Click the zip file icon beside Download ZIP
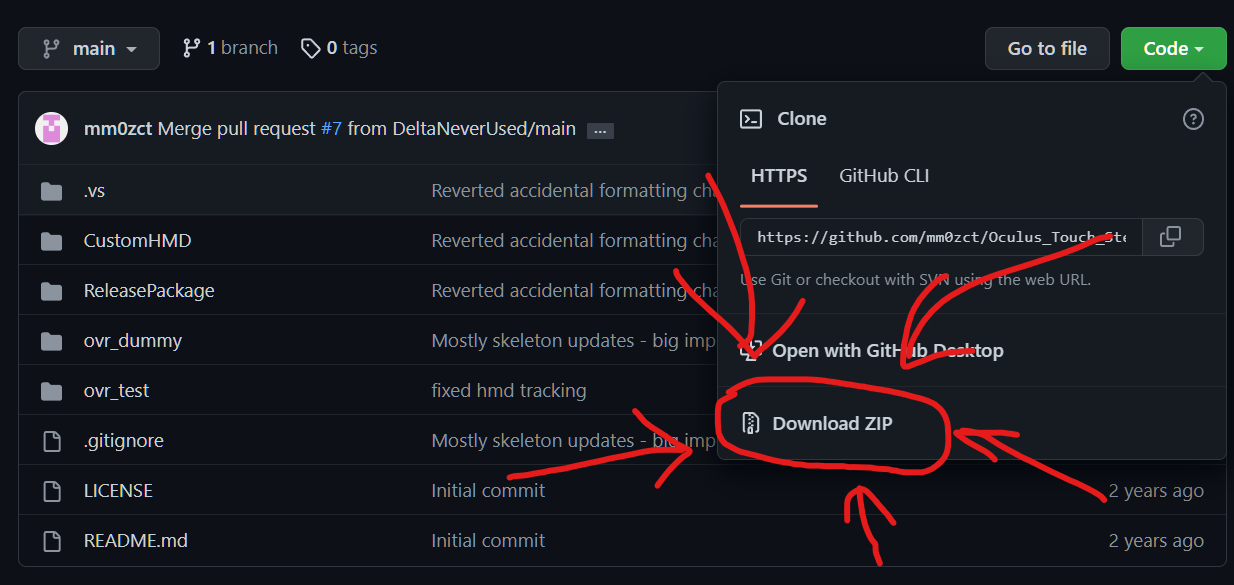1234x585 pixels. [x=750, y=423]
